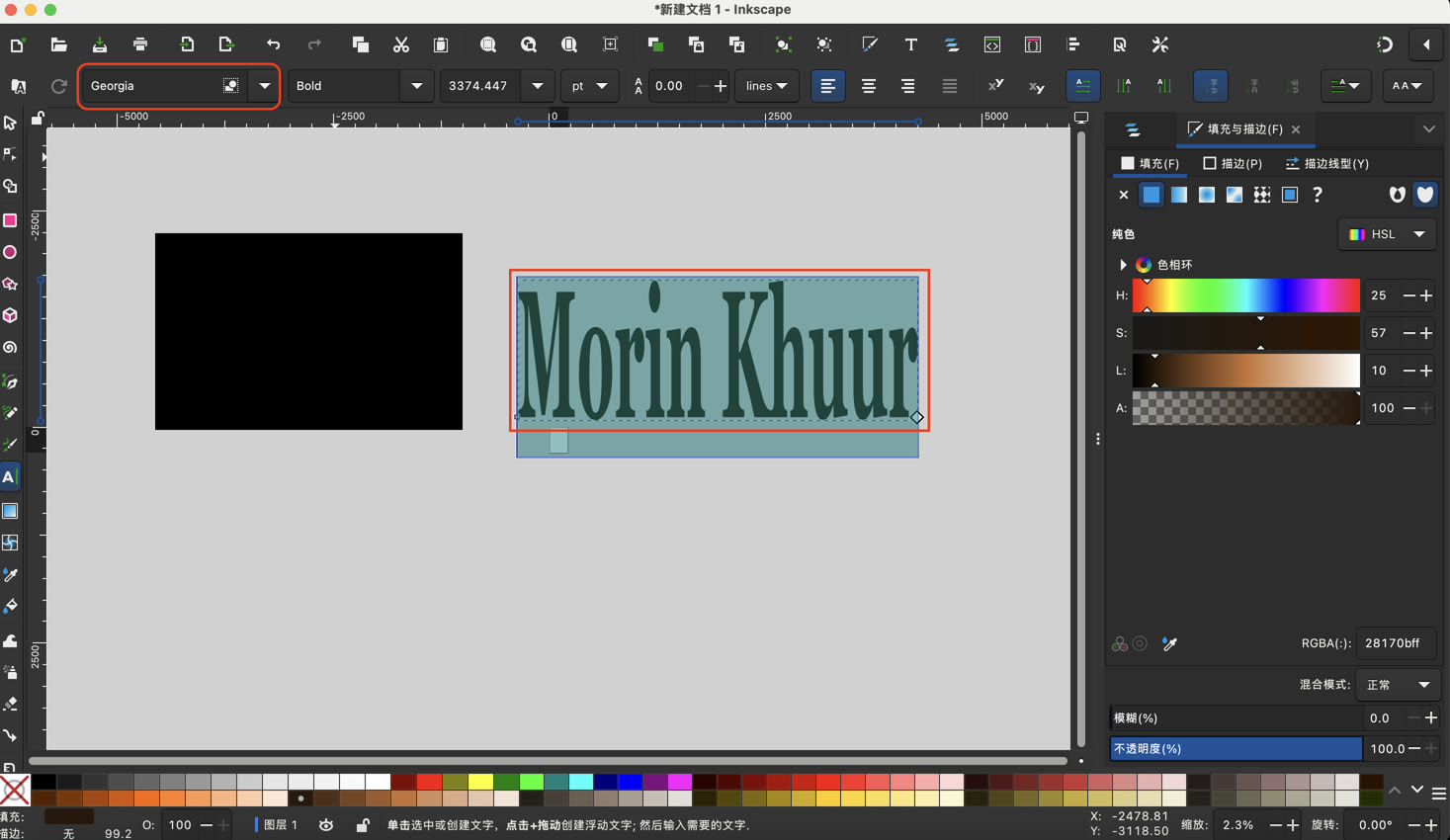Screen dimensions: 1450x840
Task: Select the Calligraphy tool
Action: [x=11, y=444]
